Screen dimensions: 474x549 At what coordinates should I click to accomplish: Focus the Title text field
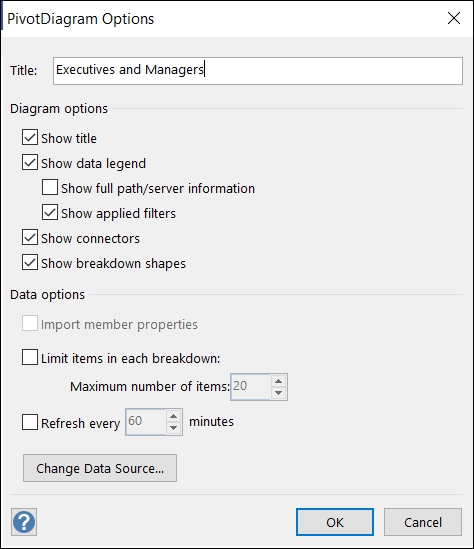pos(258,71)
